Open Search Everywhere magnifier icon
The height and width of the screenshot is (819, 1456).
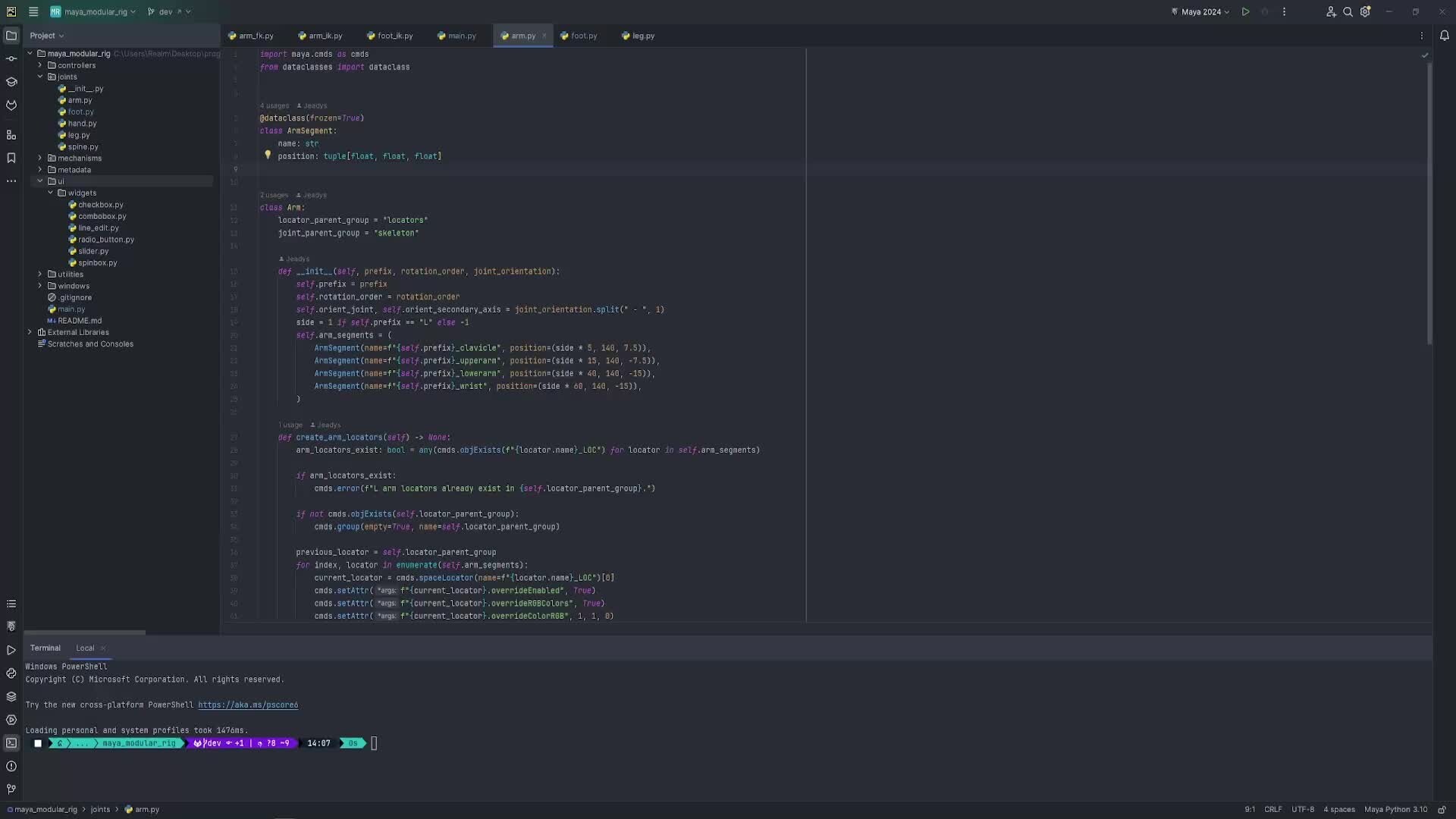[x=1348, y=11]
